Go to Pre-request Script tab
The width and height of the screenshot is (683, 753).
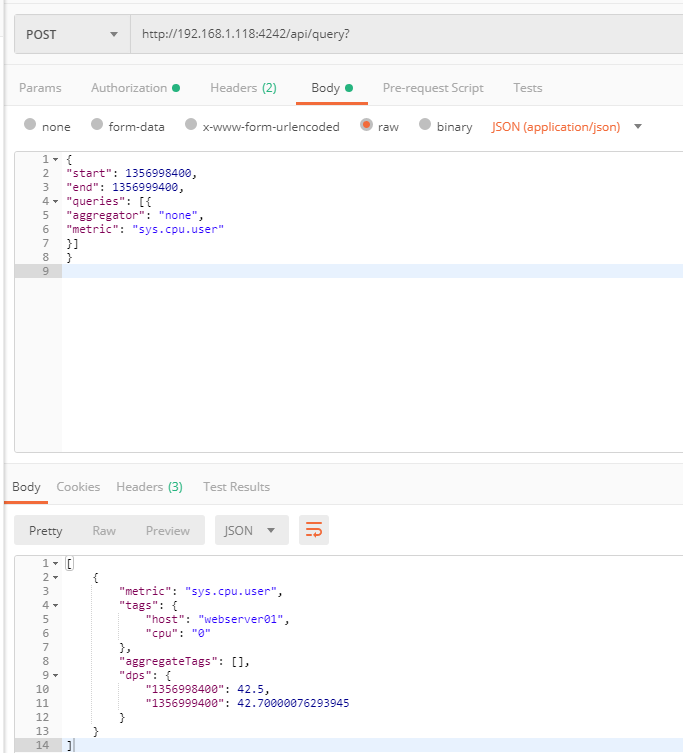point(433,88)
